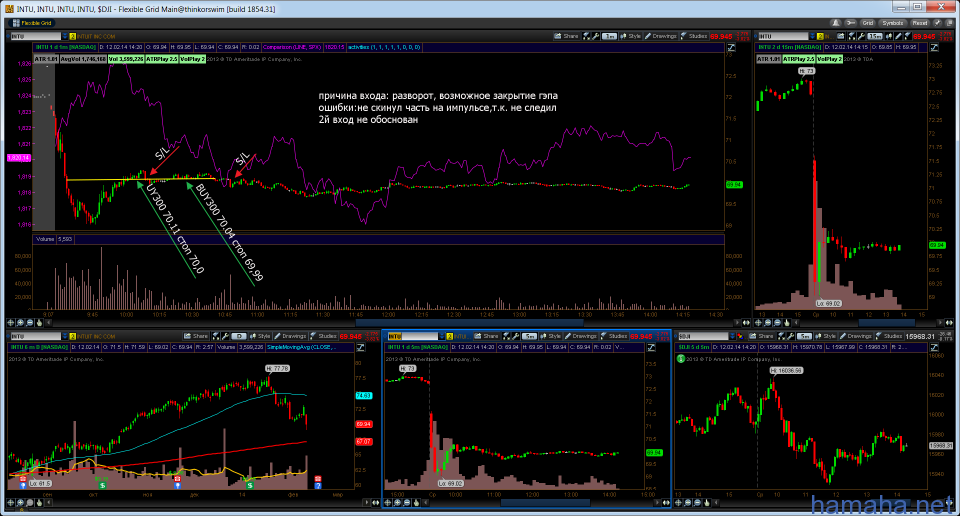
Task: Click the flask quick-study icon in main chart
Action: click(x=586, y=36)
